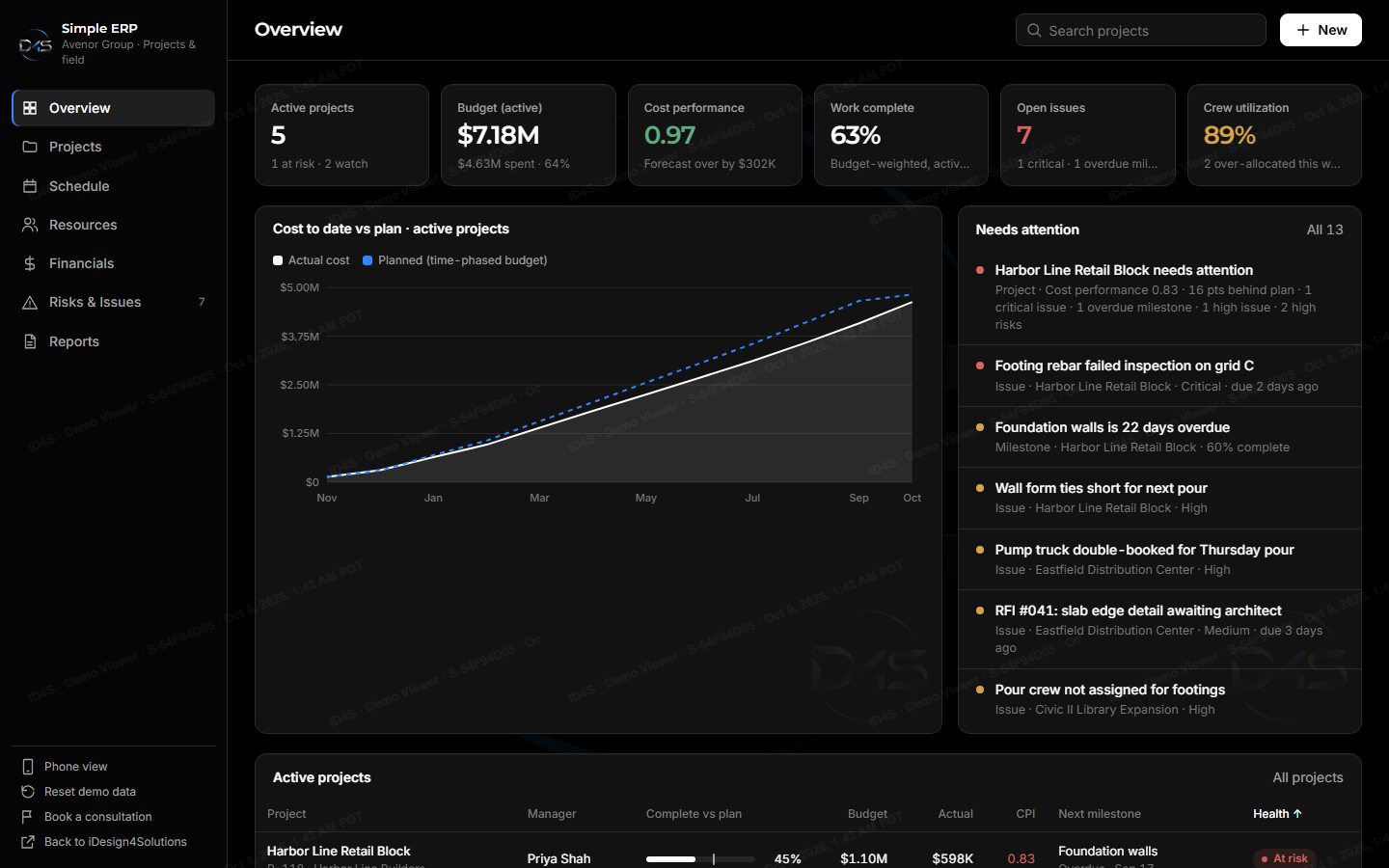1389x868 pixels.
Task: Click Book a consultation link
Action: 113,817
